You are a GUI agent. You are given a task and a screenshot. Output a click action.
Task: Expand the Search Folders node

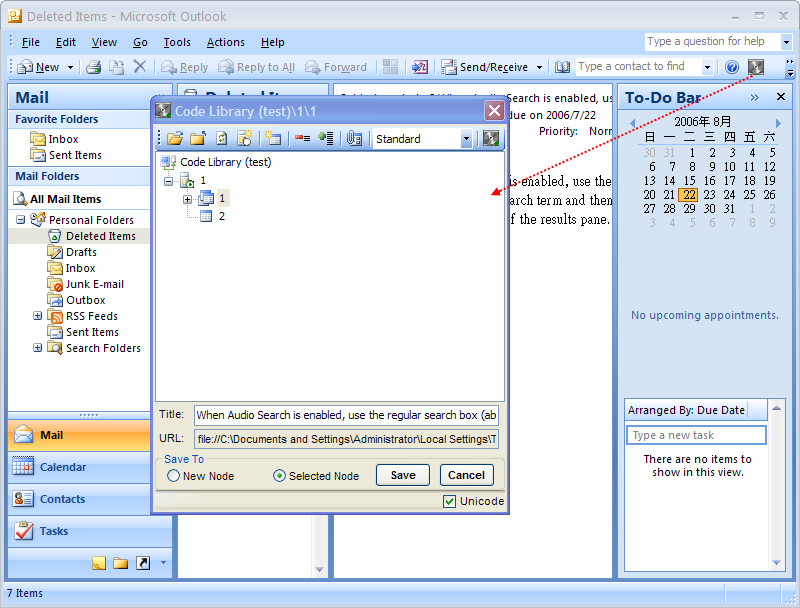37,347
